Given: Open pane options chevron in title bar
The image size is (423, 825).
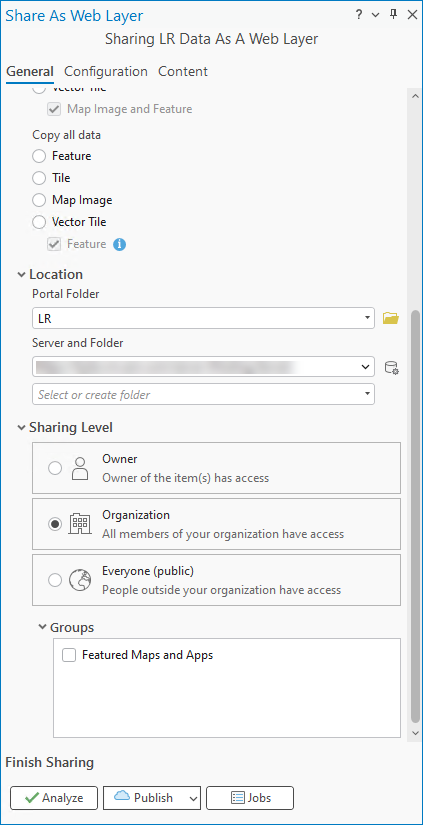Looking at the screenshot, I should 376,15.
